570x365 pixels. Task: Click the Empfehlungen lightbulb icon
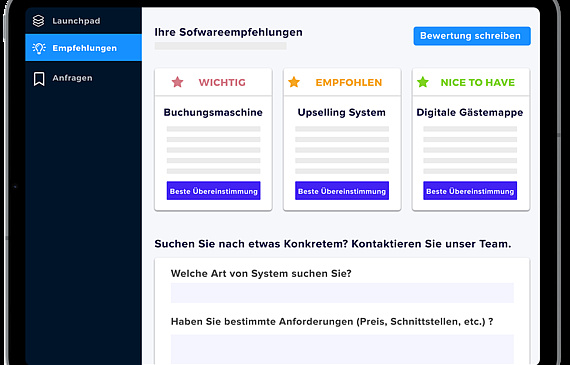point(39,48)
